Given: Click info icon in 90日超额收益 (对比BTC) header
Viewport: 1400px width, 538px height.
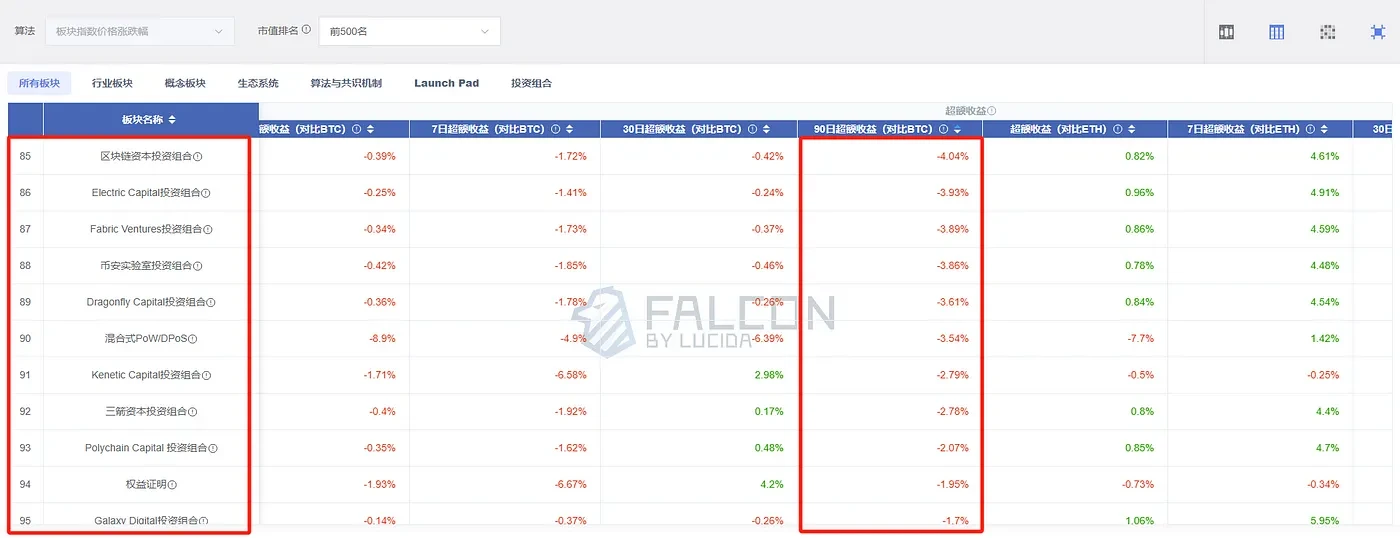Looking at the screenshot, I should (x=943, y=129).
